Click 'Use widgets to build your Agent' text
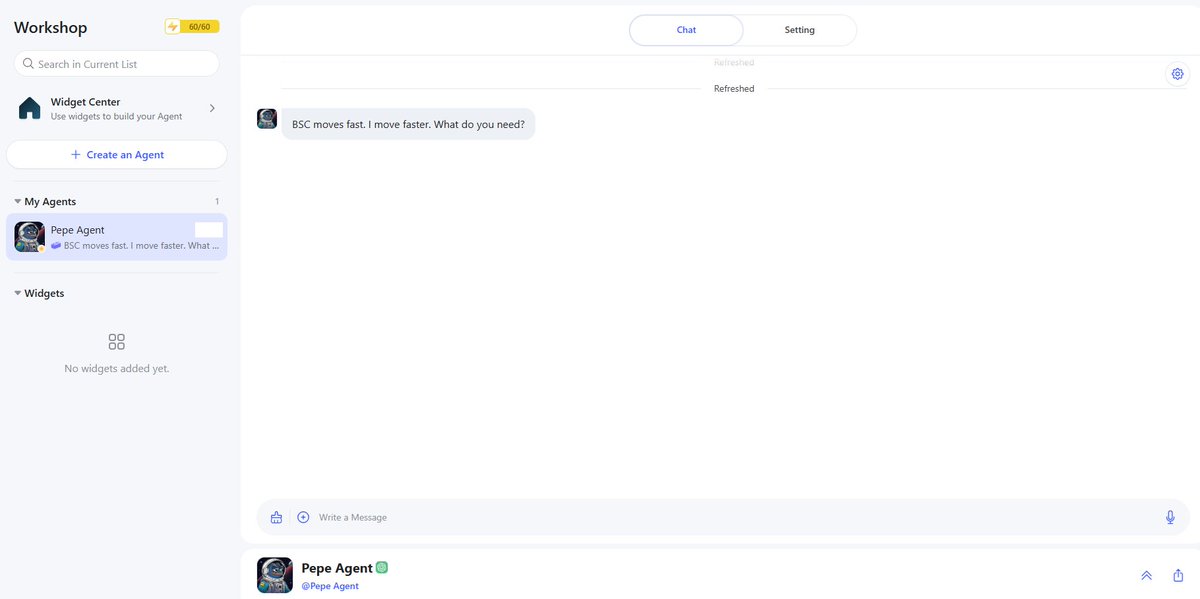The height and width of the screenshot is (599, 1200). point(117,117)
